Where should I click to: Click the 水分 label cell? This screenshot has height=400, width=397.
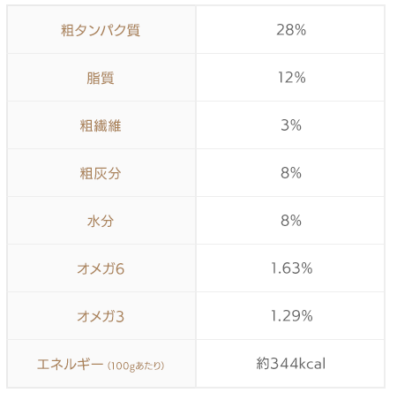[101, 221]
